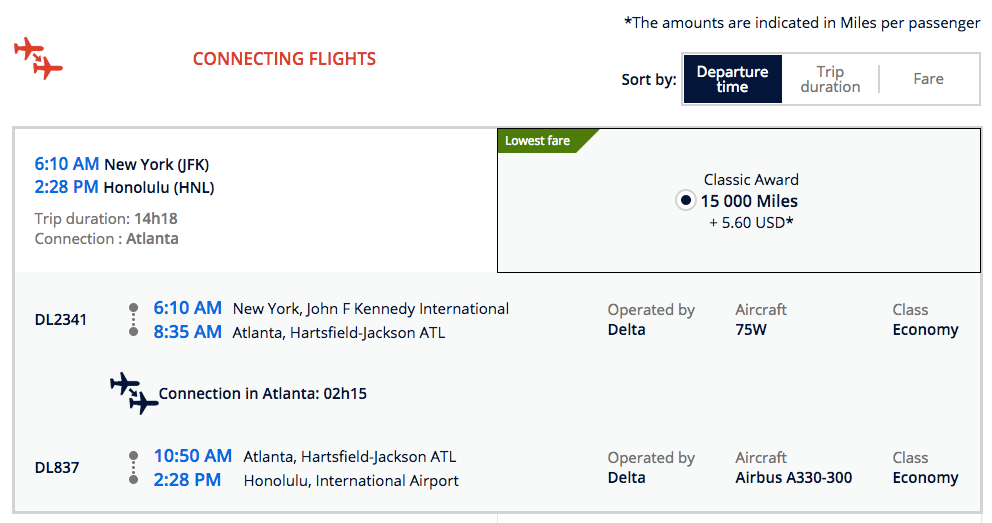Click flight number DL2341
Viewport: 992px width, 523px height.
click(61, 320)
